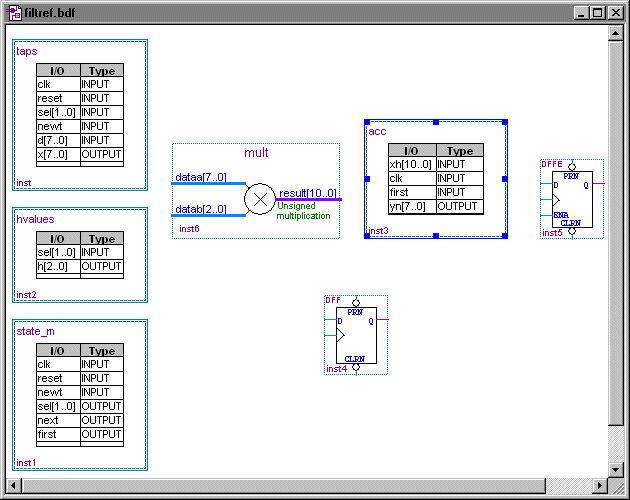The height and width of the screenshot is (500, 630).
Task: Click the DFFE flip-flop symbol inst5
Action: (x=571, y=198)
